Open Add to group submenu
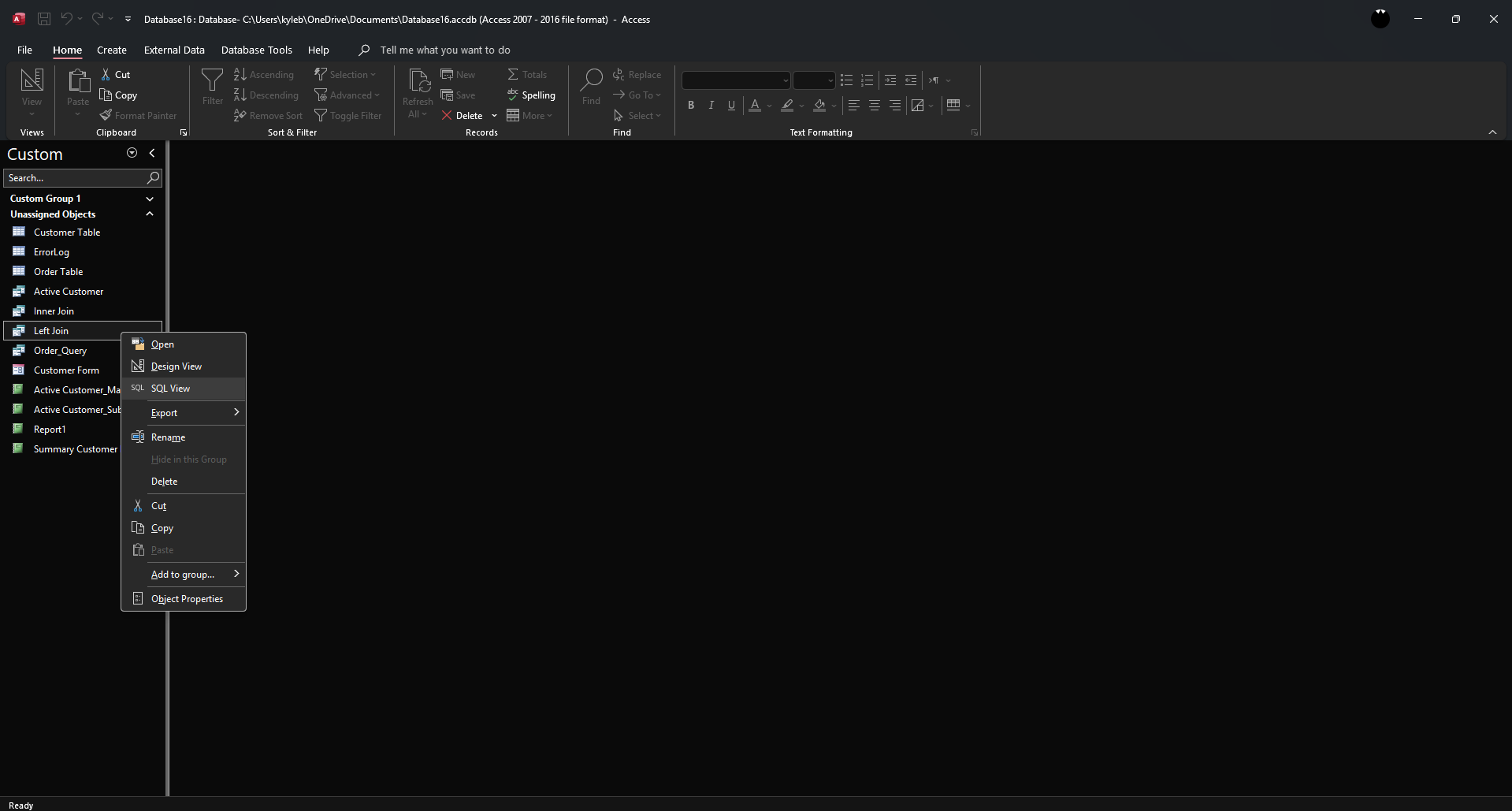Screen dimensions: 1512x811 pyautogui.click(x=184, y=575)
